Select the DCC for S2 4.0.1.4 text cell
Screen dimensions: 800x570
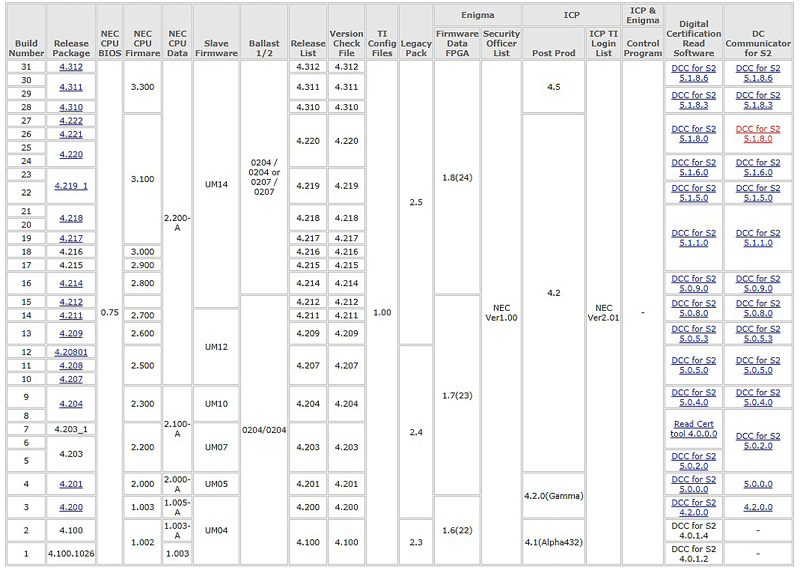pyautogui.click(x=693, y=531)
